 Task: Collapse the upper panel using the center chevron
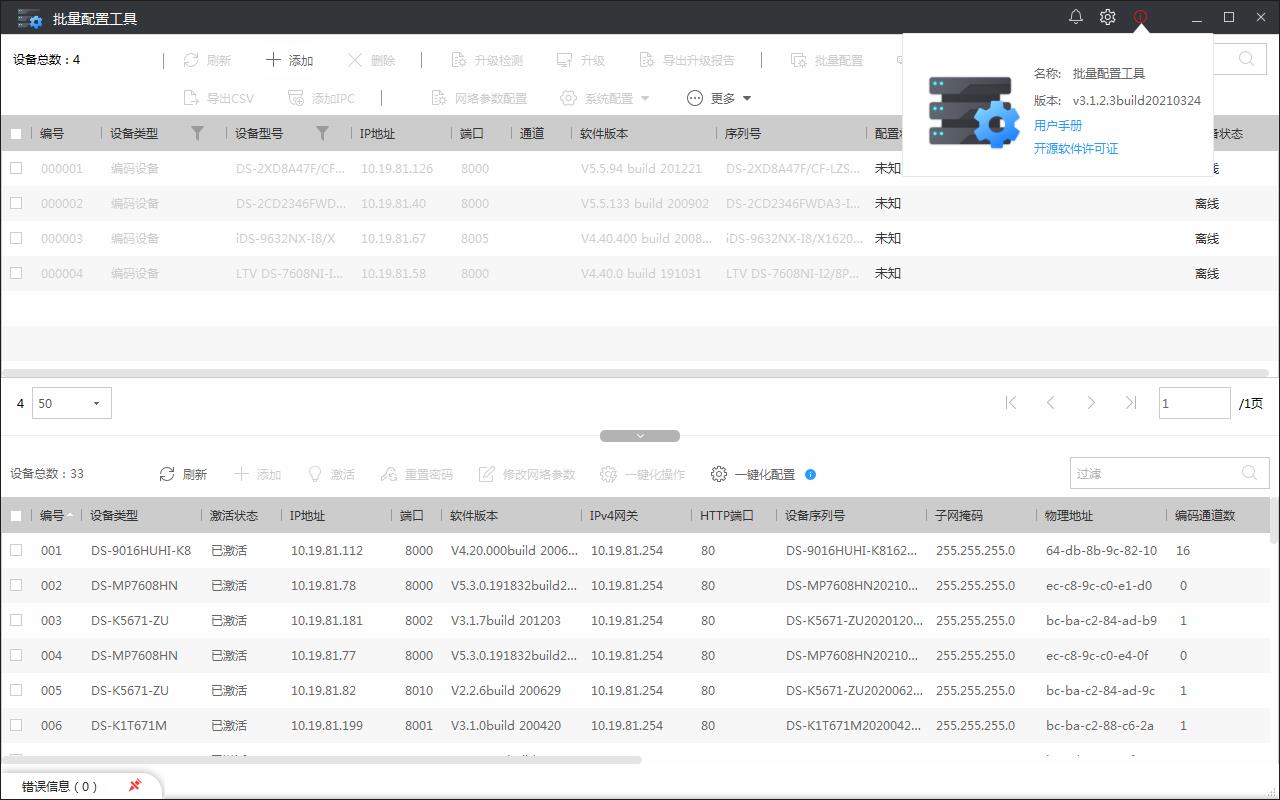[x=640, y=436]
